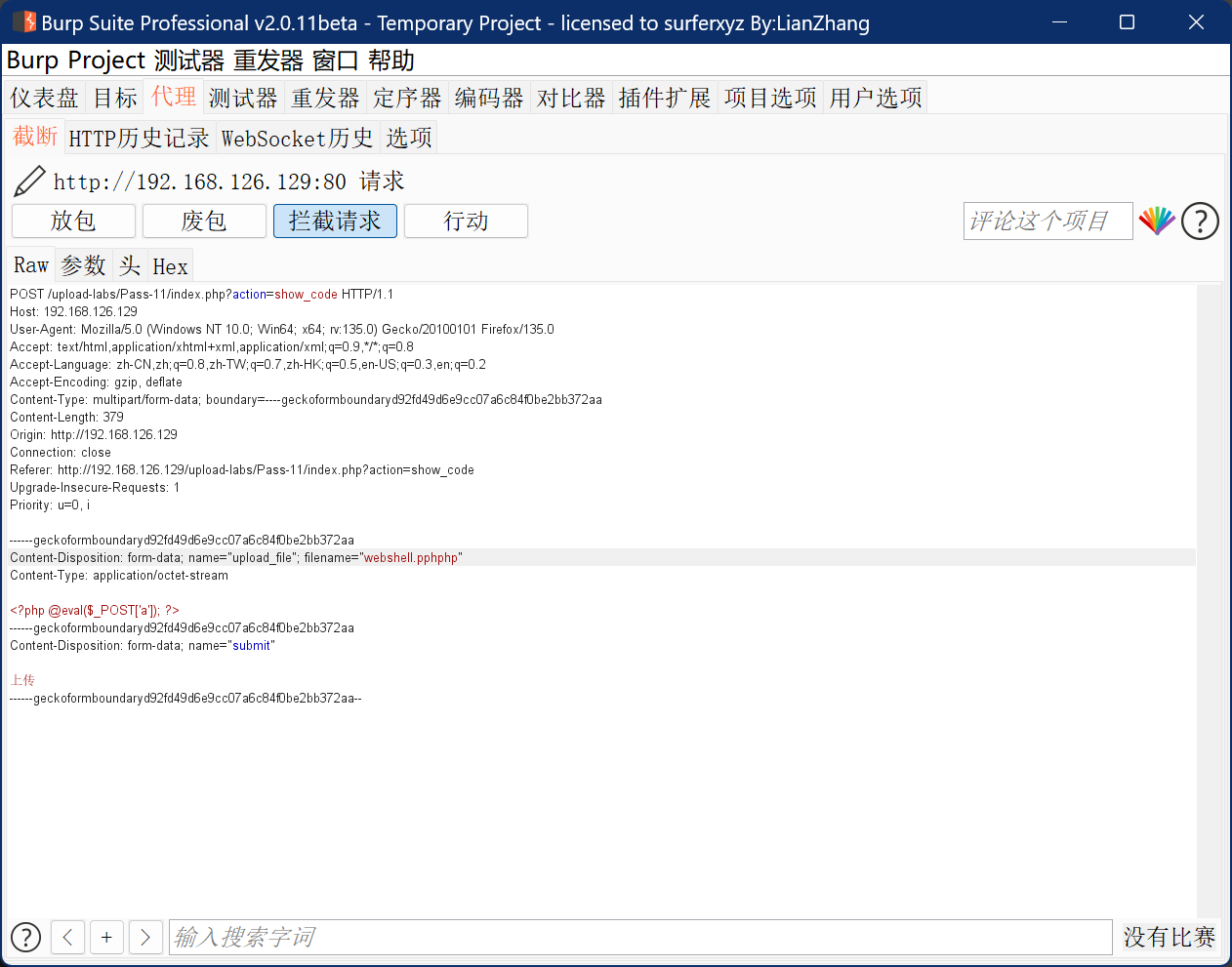1232x967 pixels.
Task: Switch to the 对比器 tab
Action: (x=571, y=98)
